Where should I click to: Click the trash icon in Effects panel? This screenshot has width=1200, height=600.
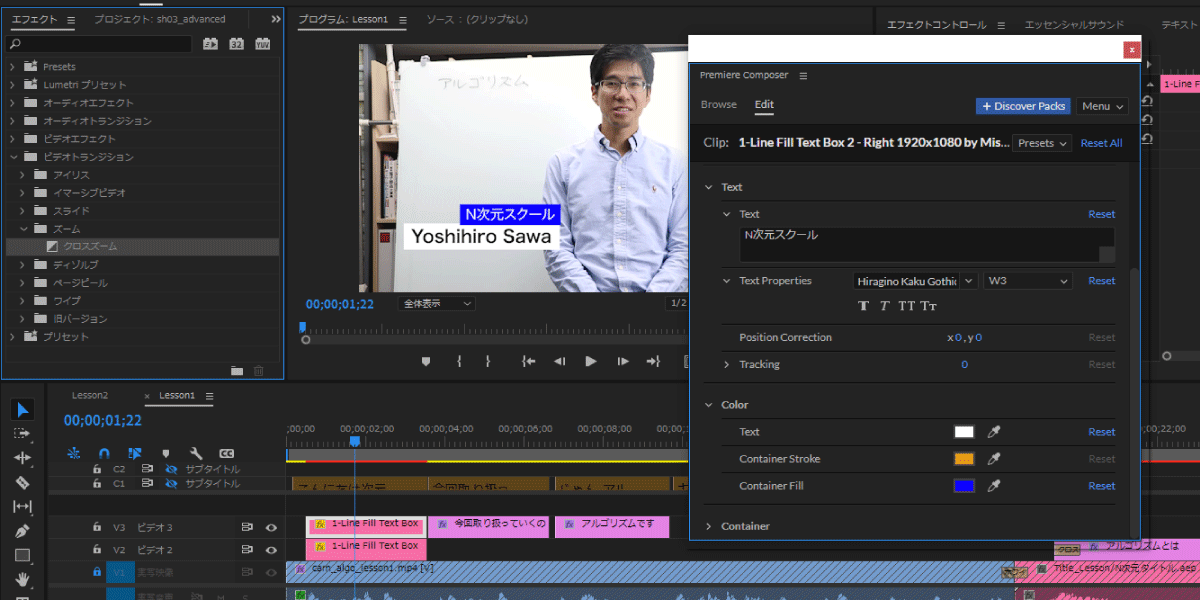click(x=259, y=371)
